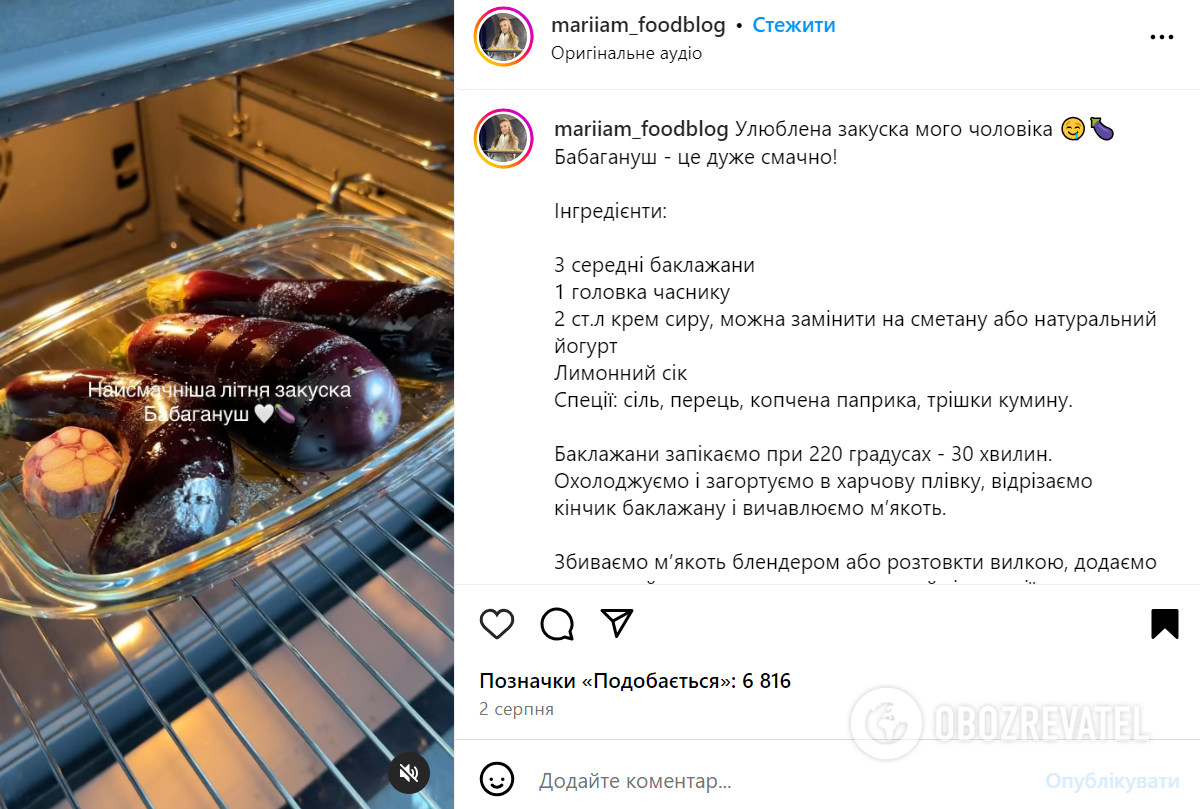Follow the account via Стежити

[x=794, y=25]
